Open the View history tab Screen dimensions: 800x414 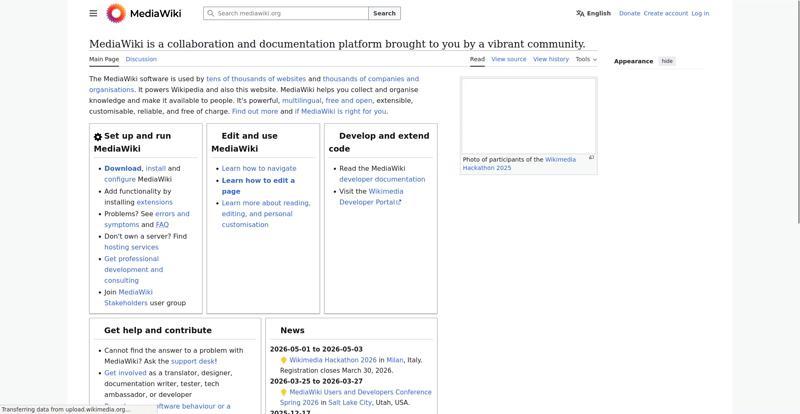click(x=551, y=59)
